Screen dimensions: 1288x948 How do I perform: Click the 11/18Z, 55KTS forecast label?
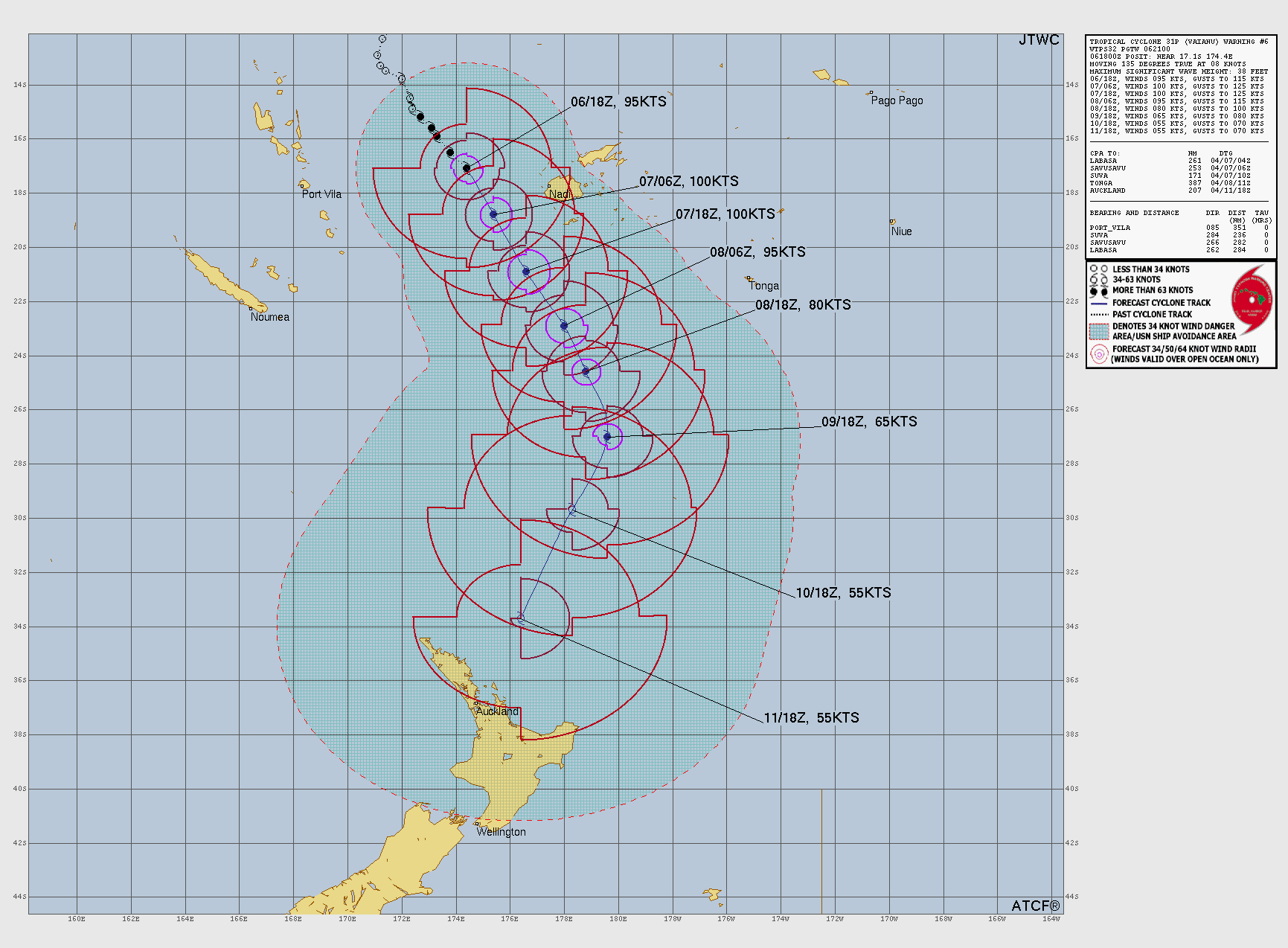[x=811, y=718]
